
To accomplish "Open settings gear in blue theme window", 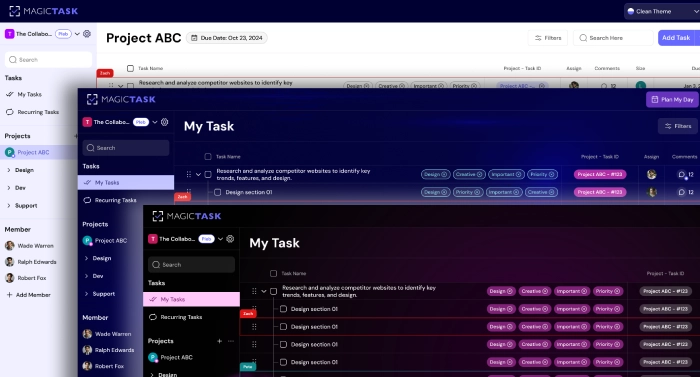I will point(164,122).
